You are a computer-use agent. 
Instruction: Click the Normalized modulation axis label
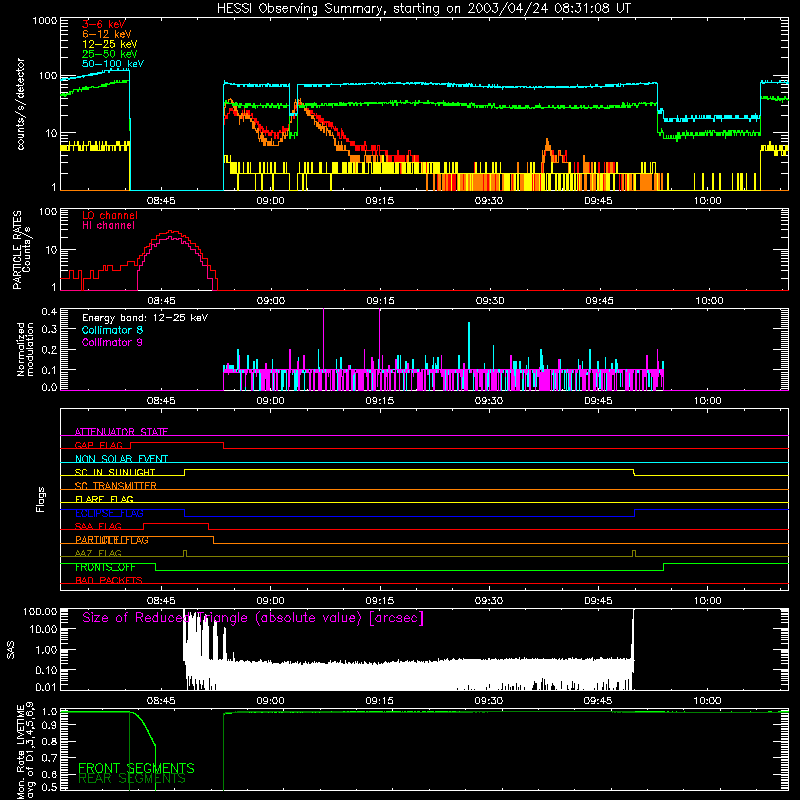tap(25, 349)
